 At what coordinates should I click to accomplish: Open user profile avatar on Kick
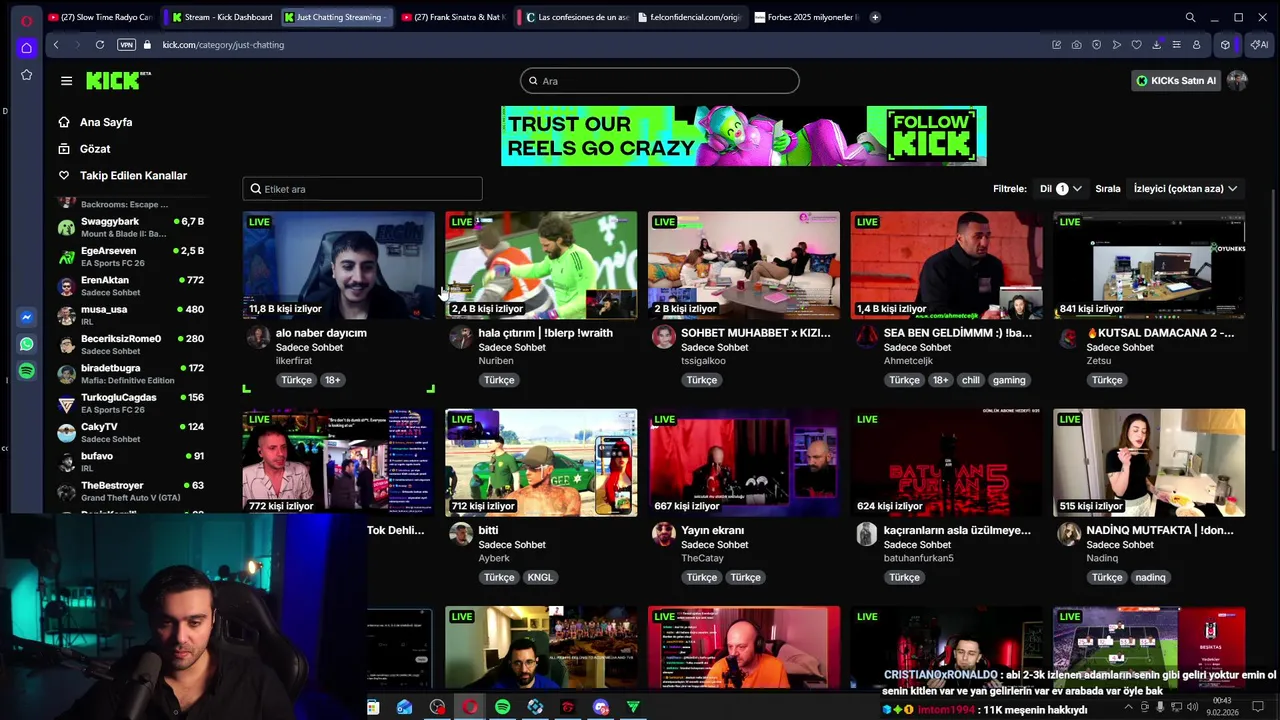coord(1237,81)
